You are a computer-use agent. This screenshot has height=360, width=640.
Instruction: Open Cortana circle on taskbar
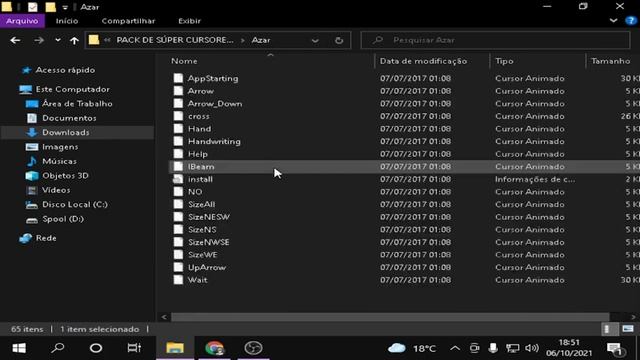coord(96,348)
